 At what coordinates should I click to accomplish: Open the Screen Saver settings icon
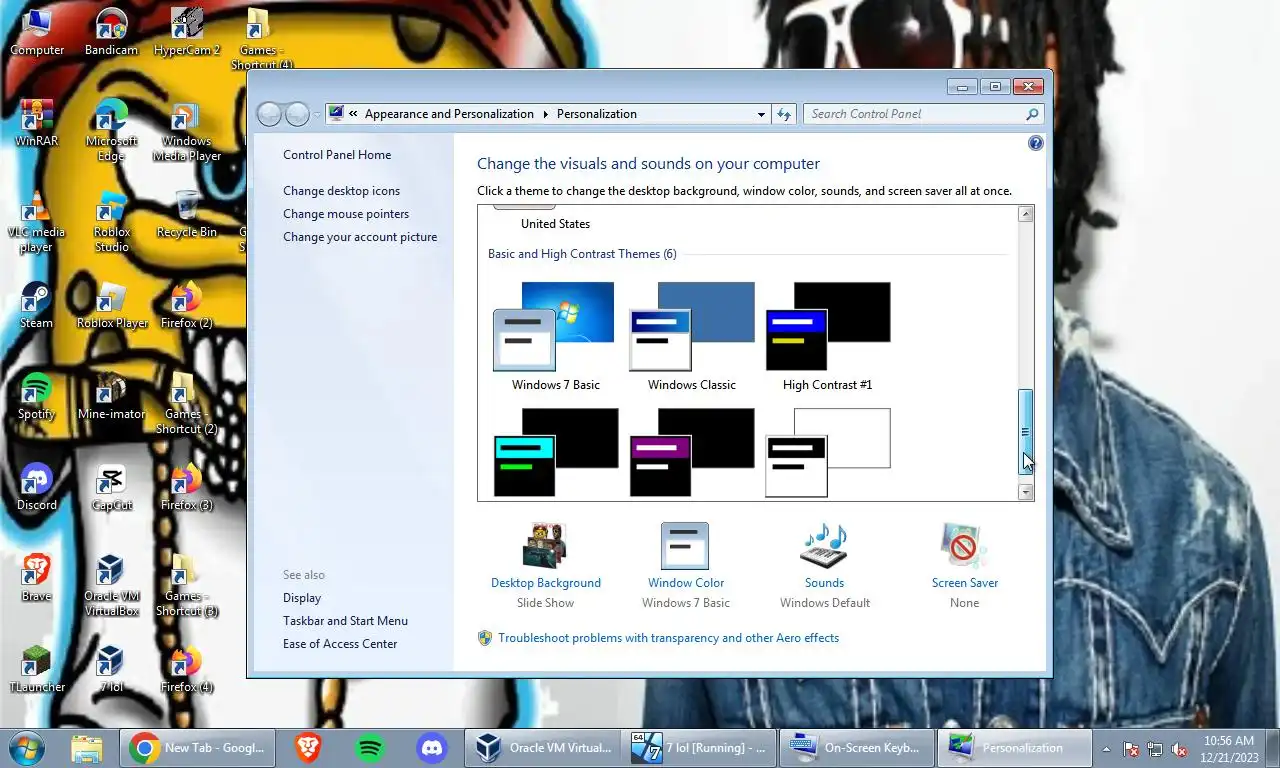(964, 546)
